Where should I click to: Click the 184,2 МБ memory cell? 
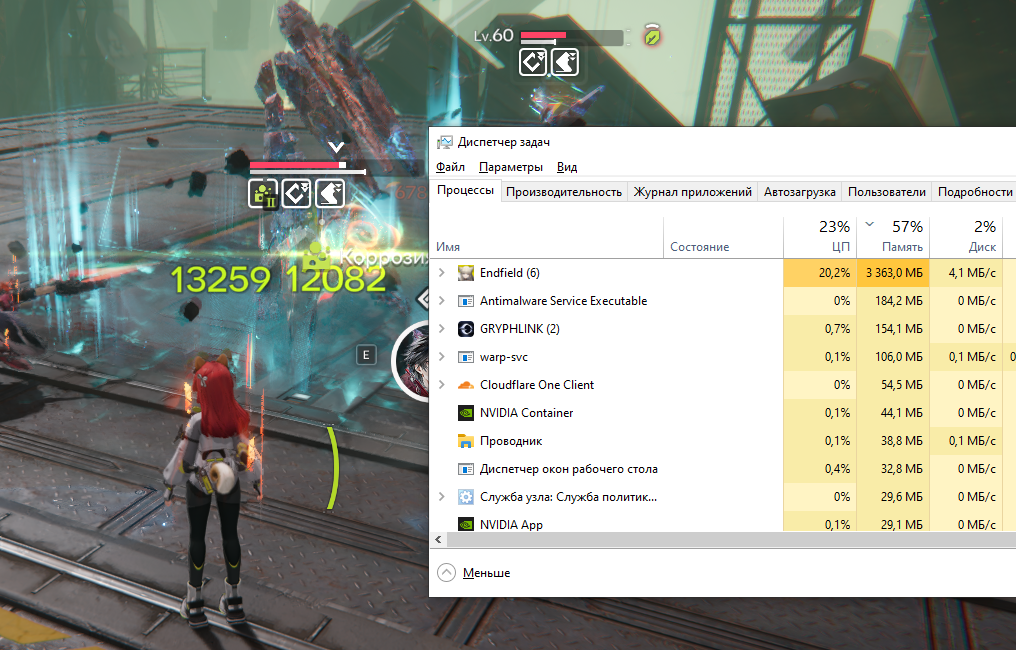pyautogui.click(x=894, y=301)
